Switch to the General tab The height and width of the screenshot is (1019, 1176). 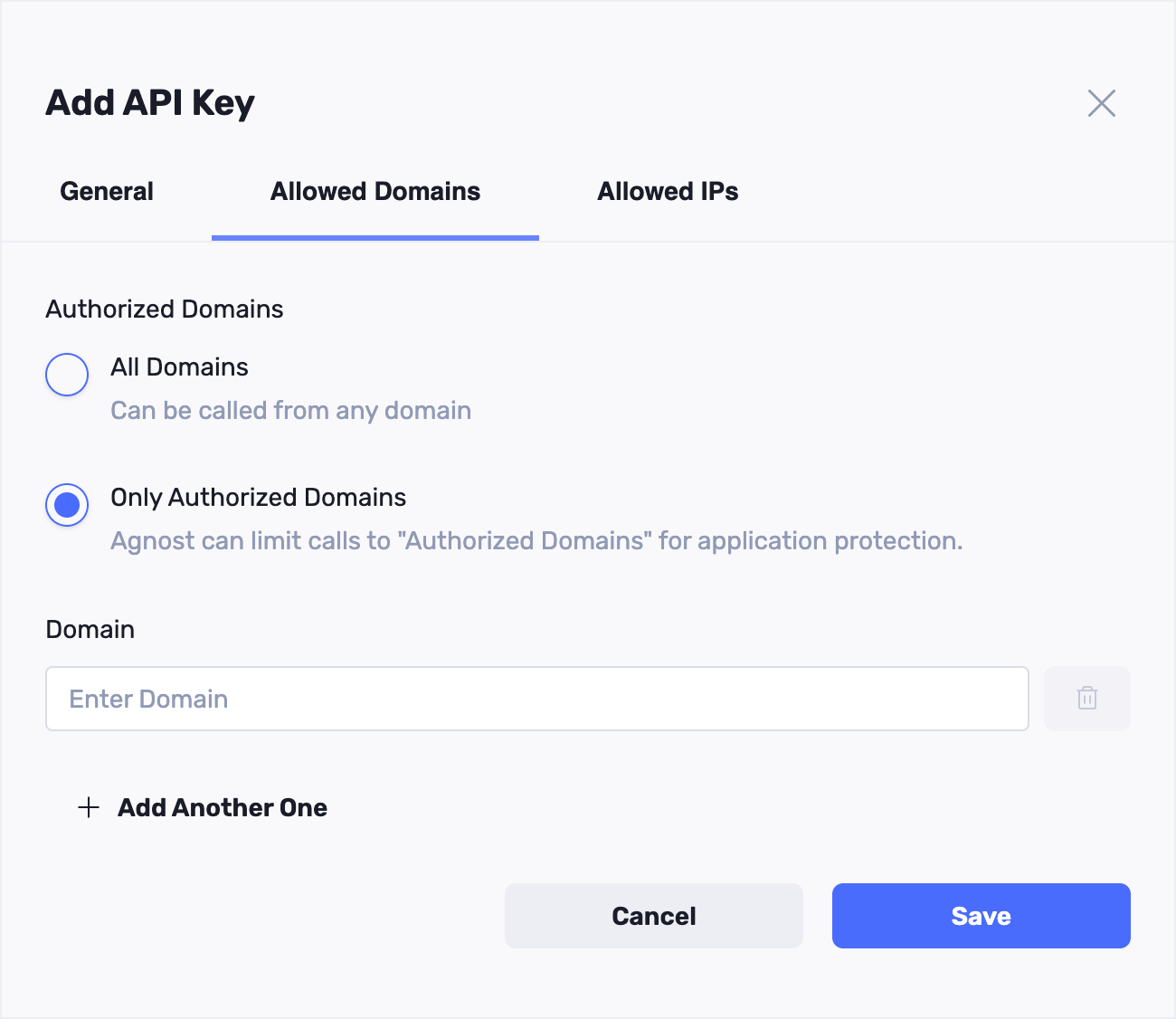tap(107, 192)
